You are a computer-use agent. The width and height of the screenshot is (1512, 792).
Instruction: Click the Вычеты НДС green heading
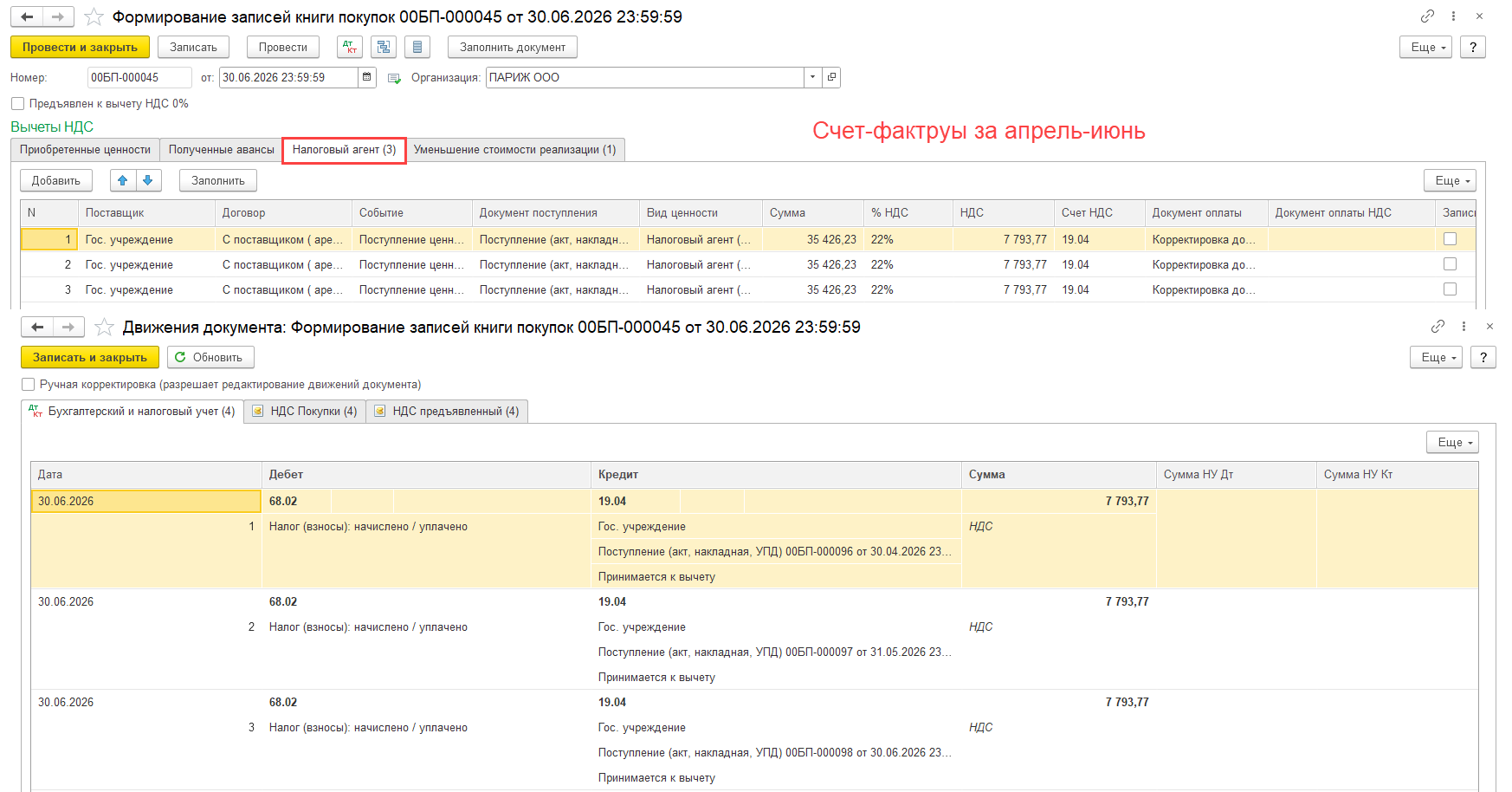pyautogui.click(x=52, y=127)
